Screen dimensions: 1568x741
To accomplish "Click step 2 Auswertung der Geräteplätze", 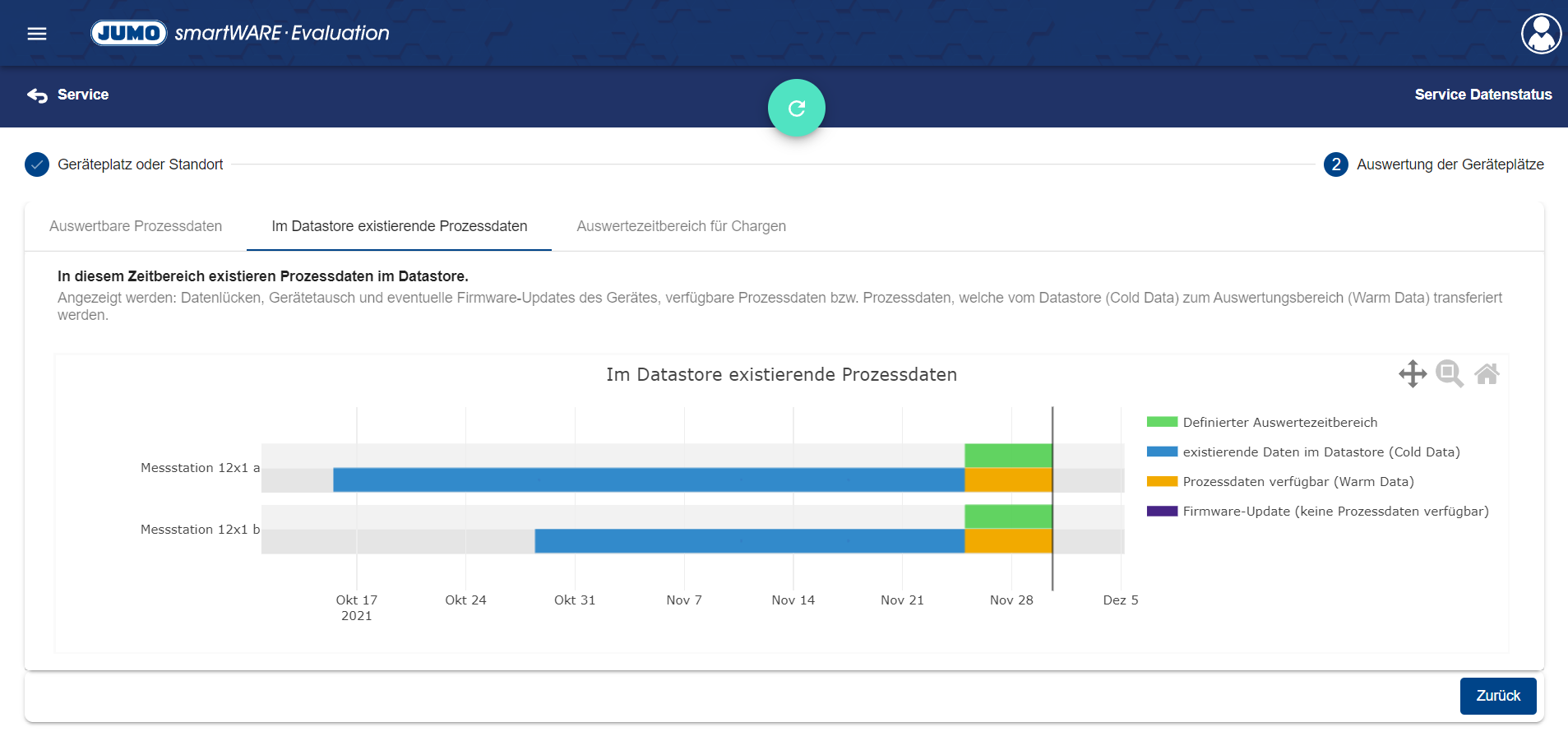I will [1449, 164].
